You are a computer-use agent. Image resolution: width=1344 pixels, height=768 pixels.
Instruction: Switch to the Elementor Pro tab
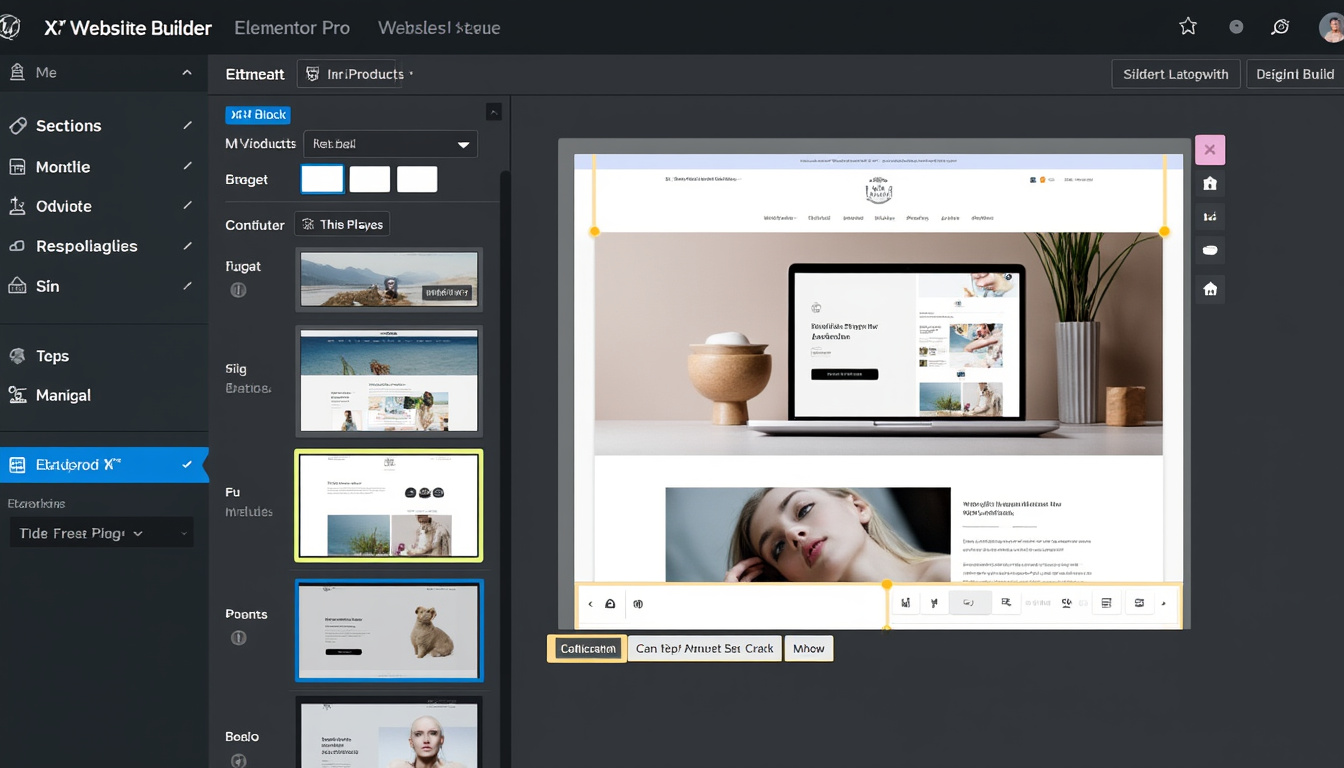coord(292,27)
